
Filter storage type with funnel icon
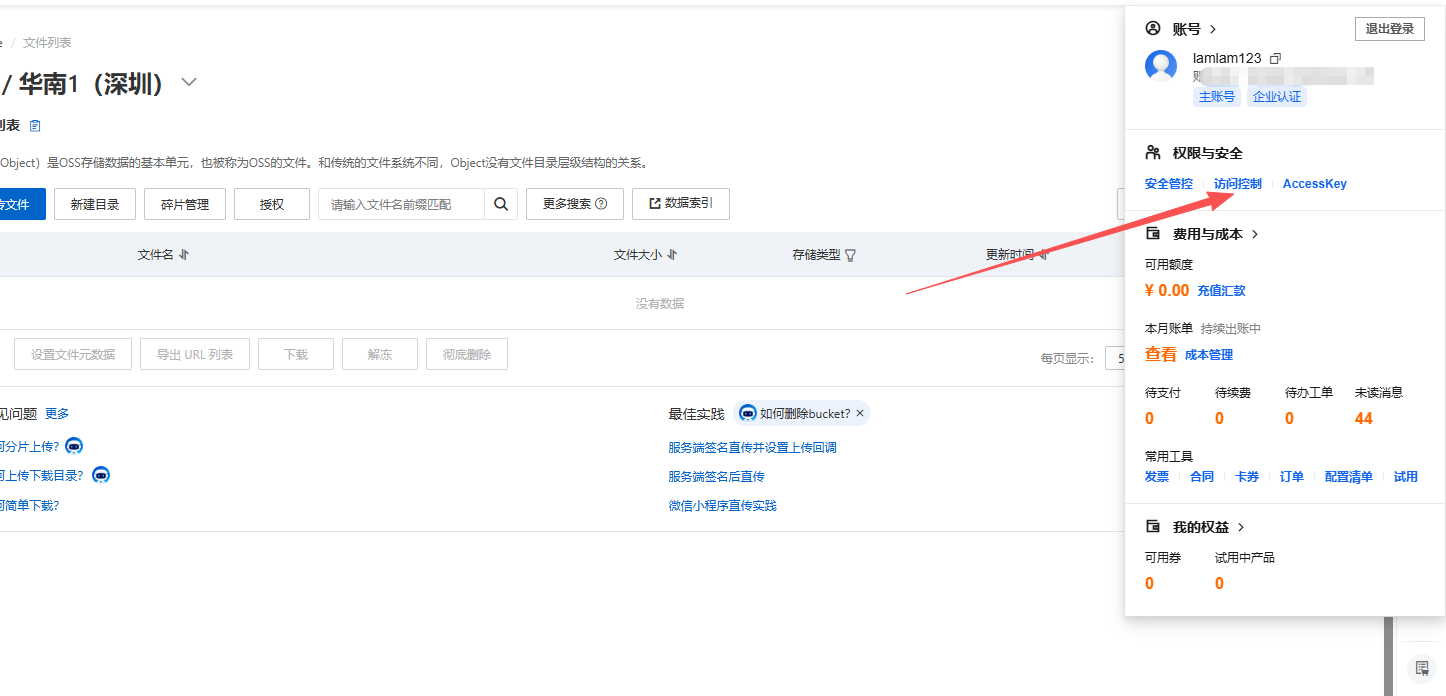pyautogui.click(x=851, y=255)
